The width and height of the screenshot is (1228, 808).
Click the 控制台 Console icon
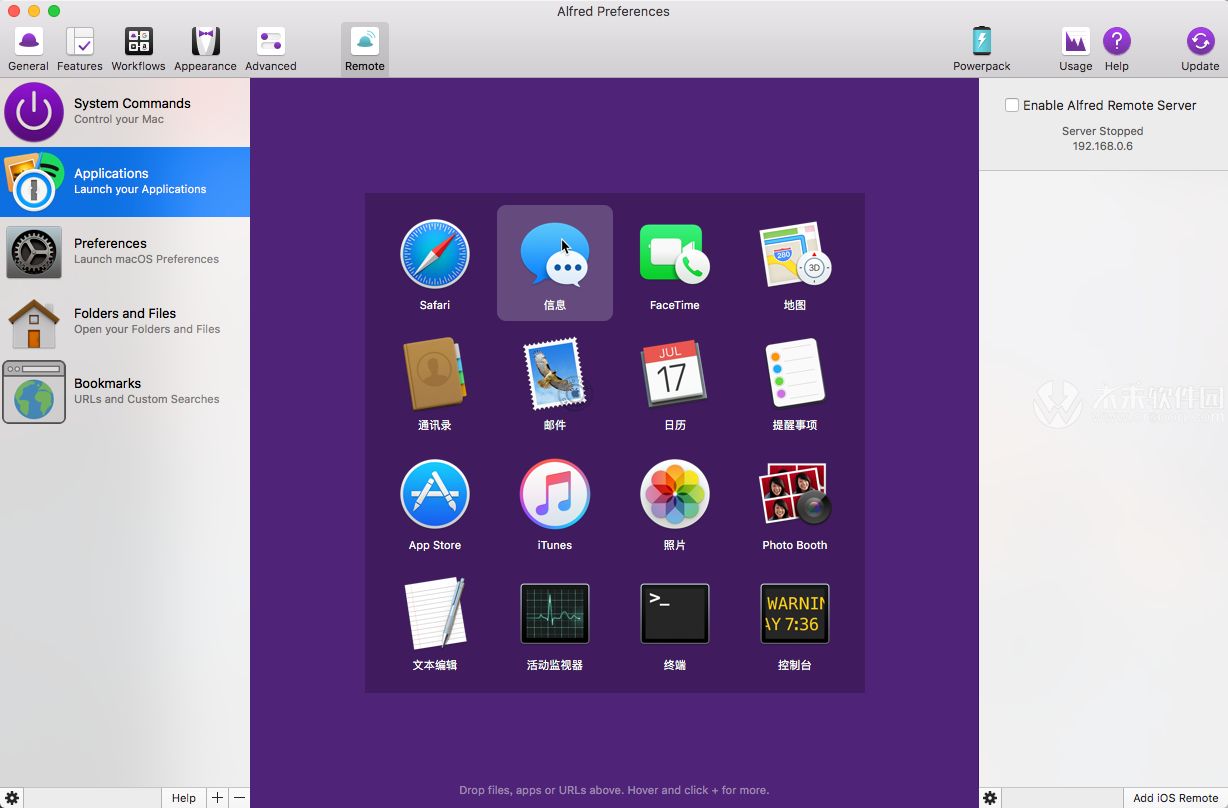795,614
